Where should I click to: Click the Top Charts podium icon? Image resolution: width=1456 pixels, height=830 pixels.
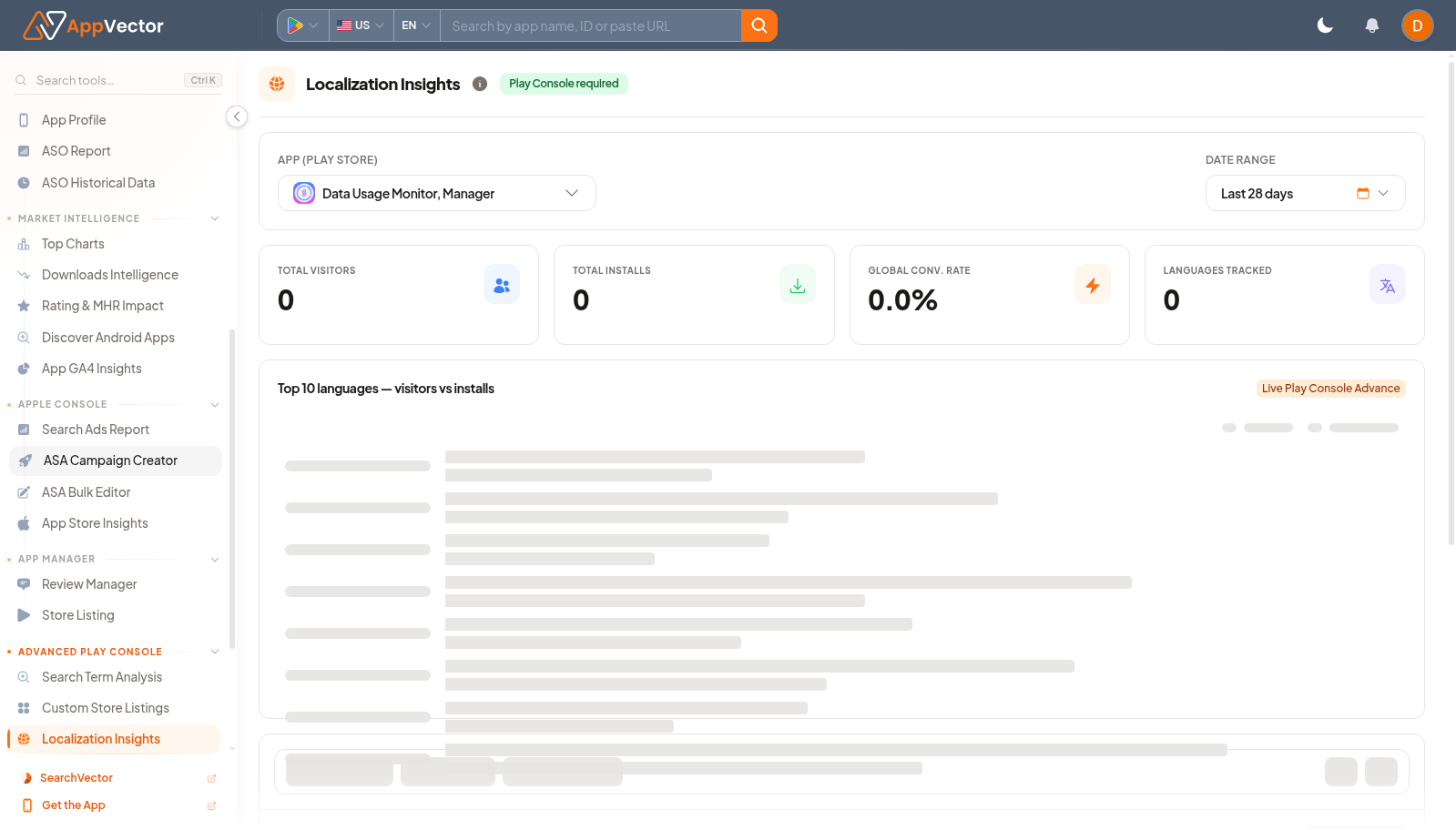24,244
